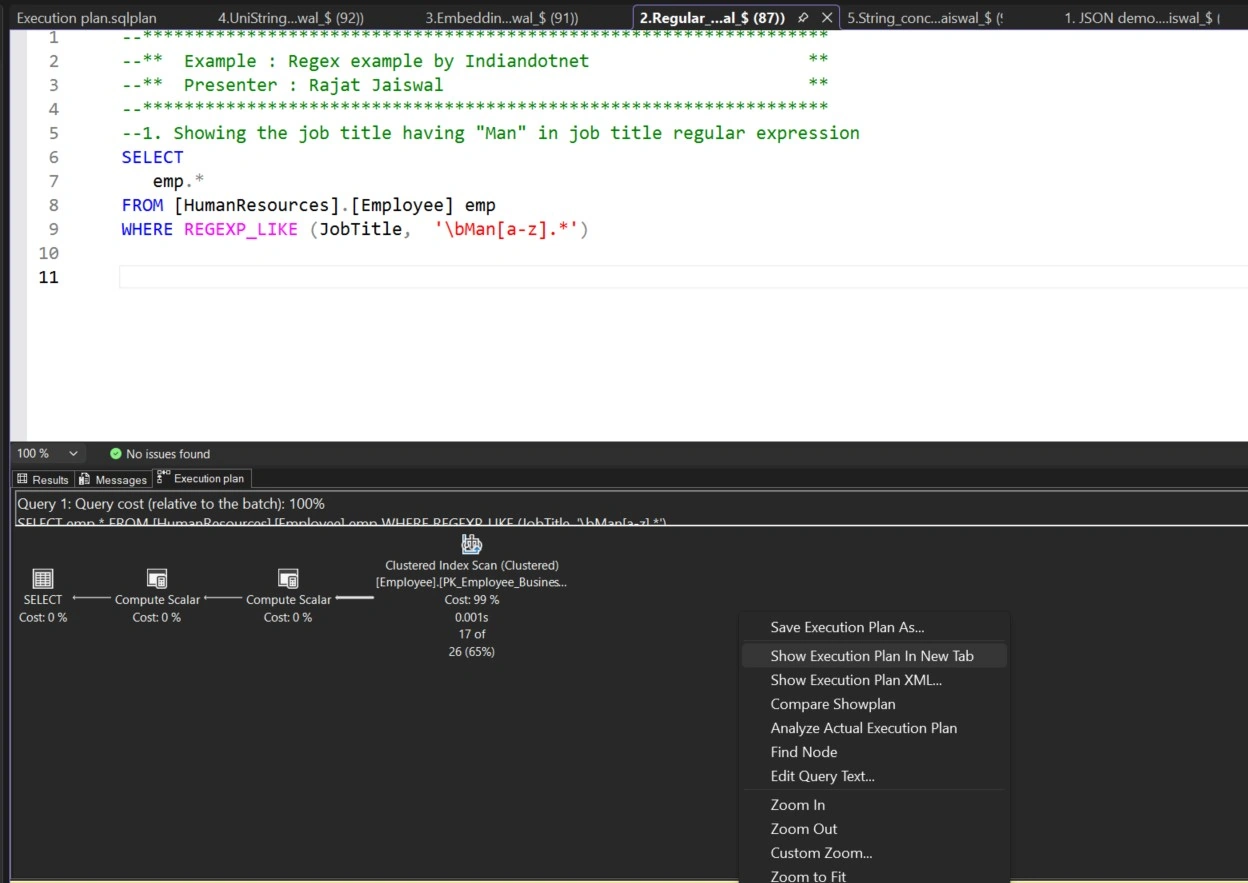This screenshot has height=883, width=1248.
Task: Select the Execution plan results tab
Action: pos(201,479)
